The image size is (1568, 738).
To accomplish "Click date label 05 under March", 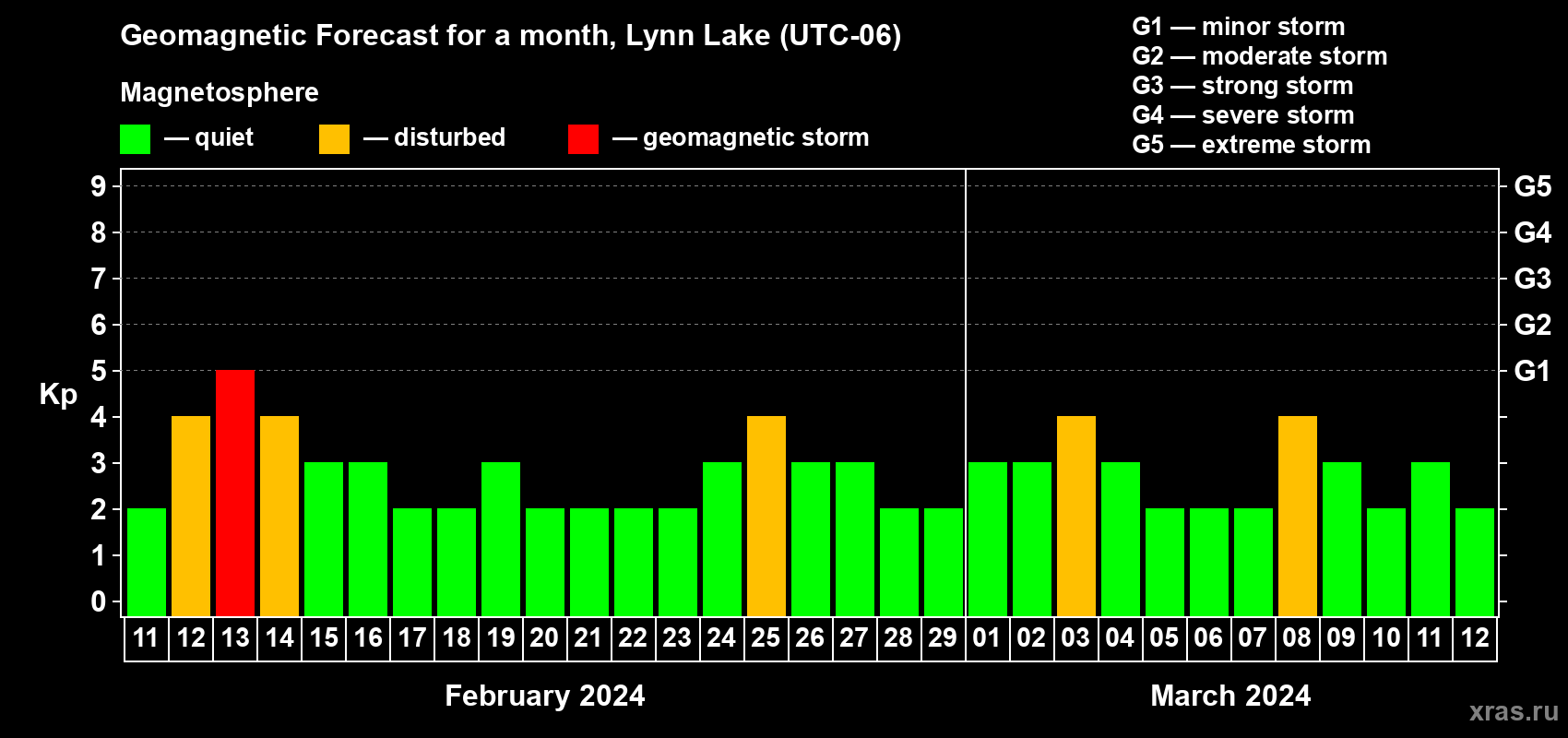I will tap(1164, 637).
